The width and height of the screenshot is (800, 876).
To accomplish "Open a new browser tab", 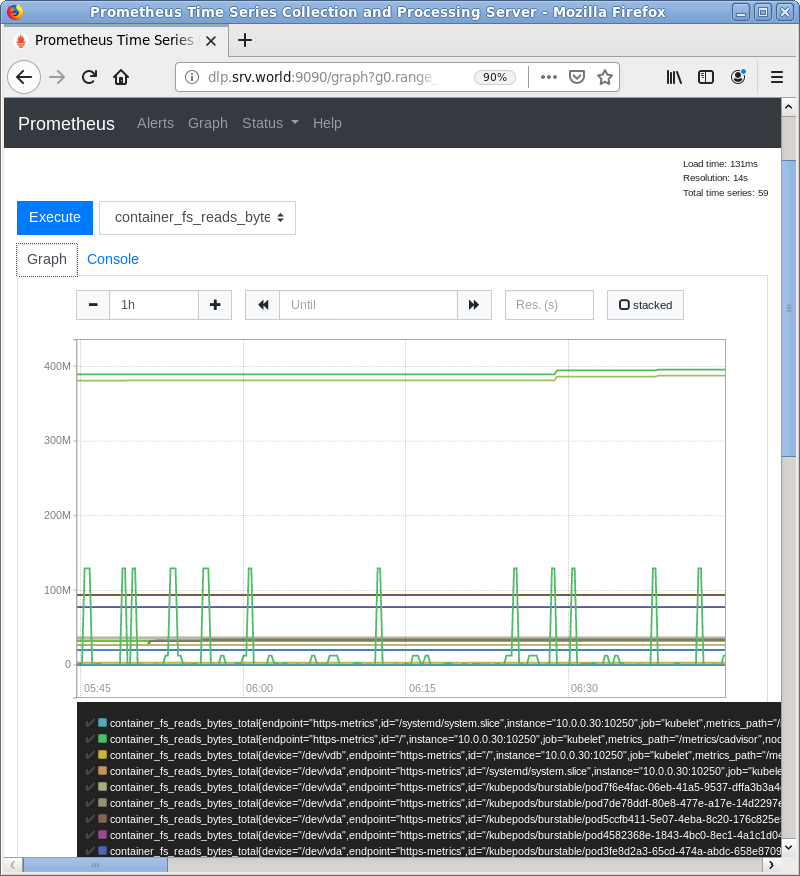I will (245, 40).
